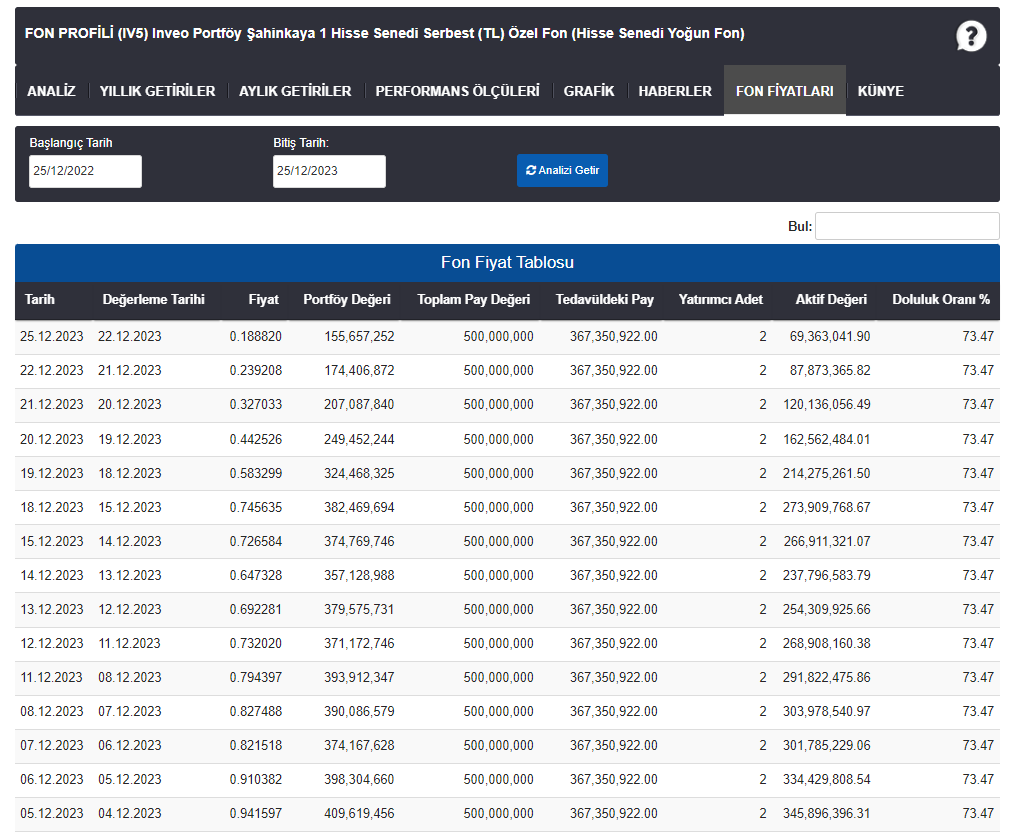
Task: Switch to the ANALİZ tab
Action: 51,91
